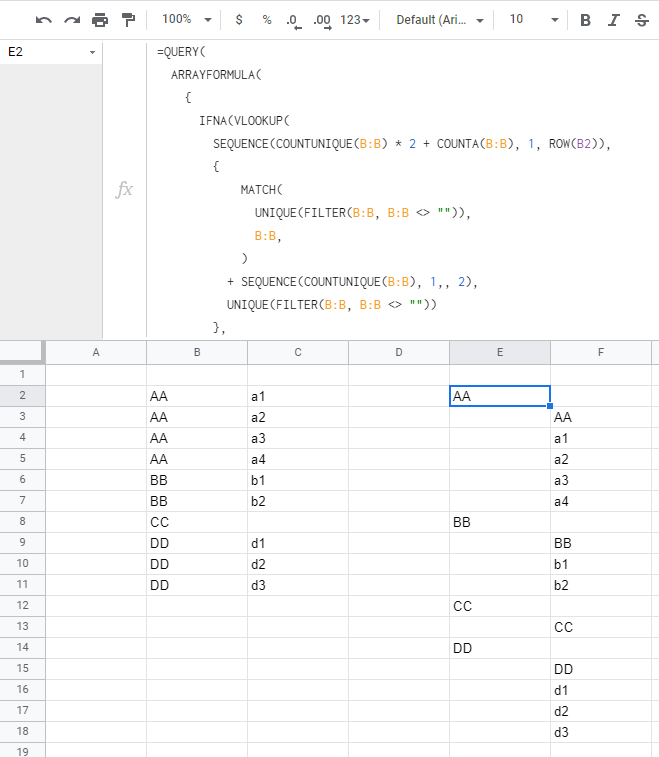Click cell B9 containing DD
659x757 pixels.
coord(197,543)
